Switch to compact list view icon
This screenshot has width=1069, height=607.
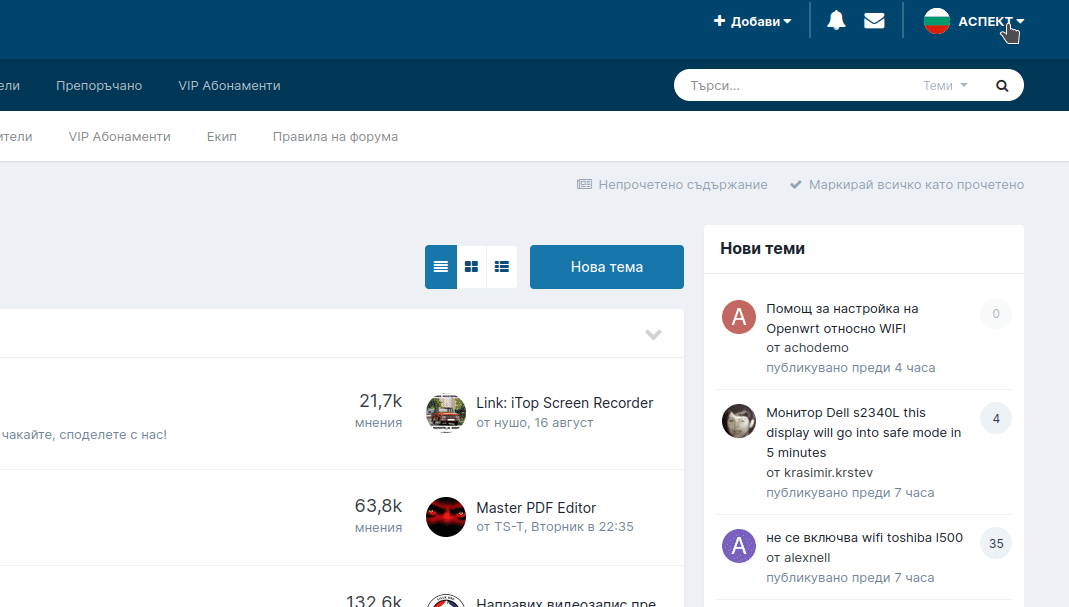(502, 267)
